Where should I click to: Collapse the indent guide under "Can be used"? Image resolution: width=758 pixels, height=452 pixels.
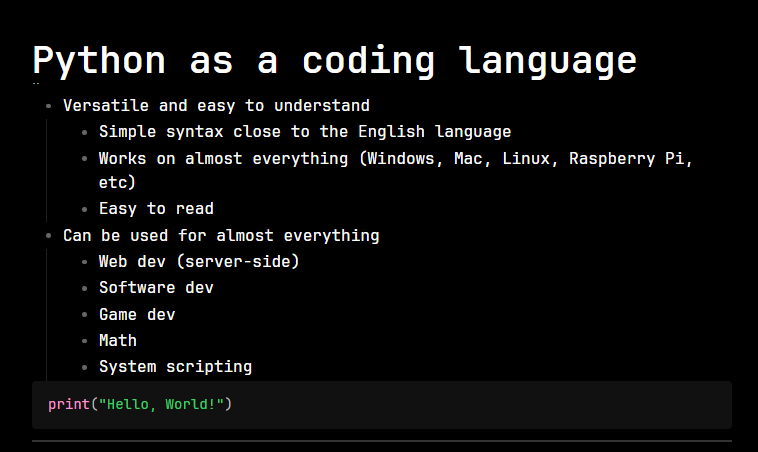point(48,310)
